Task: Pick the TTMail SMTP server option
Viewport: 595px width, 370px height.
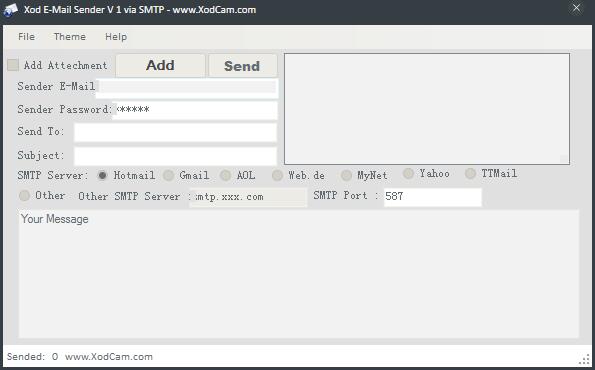Action: coord(470,174)
